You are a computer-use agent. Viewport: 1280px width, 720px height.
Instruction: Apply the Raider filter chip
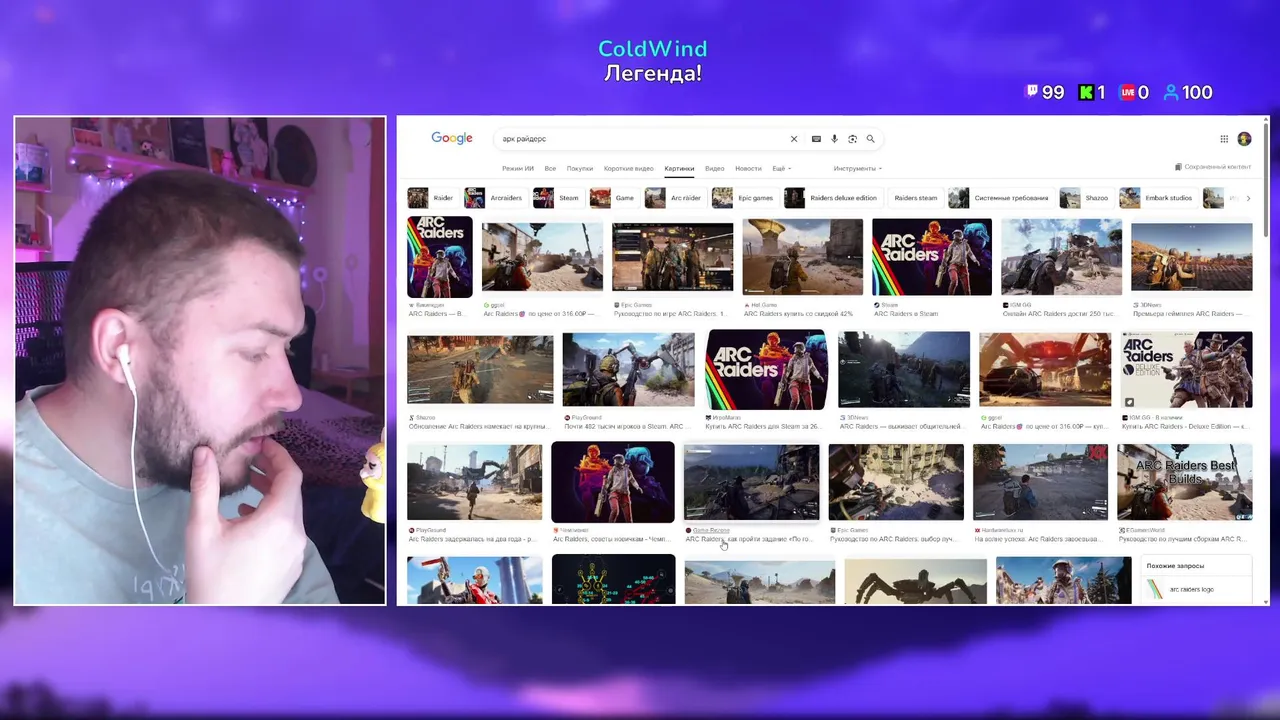431,198
